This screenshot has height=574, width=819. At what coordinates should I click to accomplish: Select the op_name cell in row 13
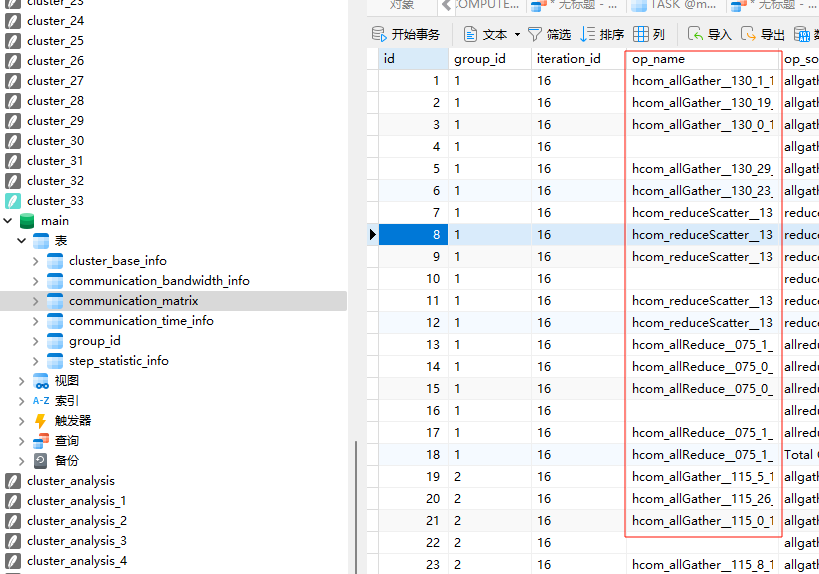click(703, 345)
